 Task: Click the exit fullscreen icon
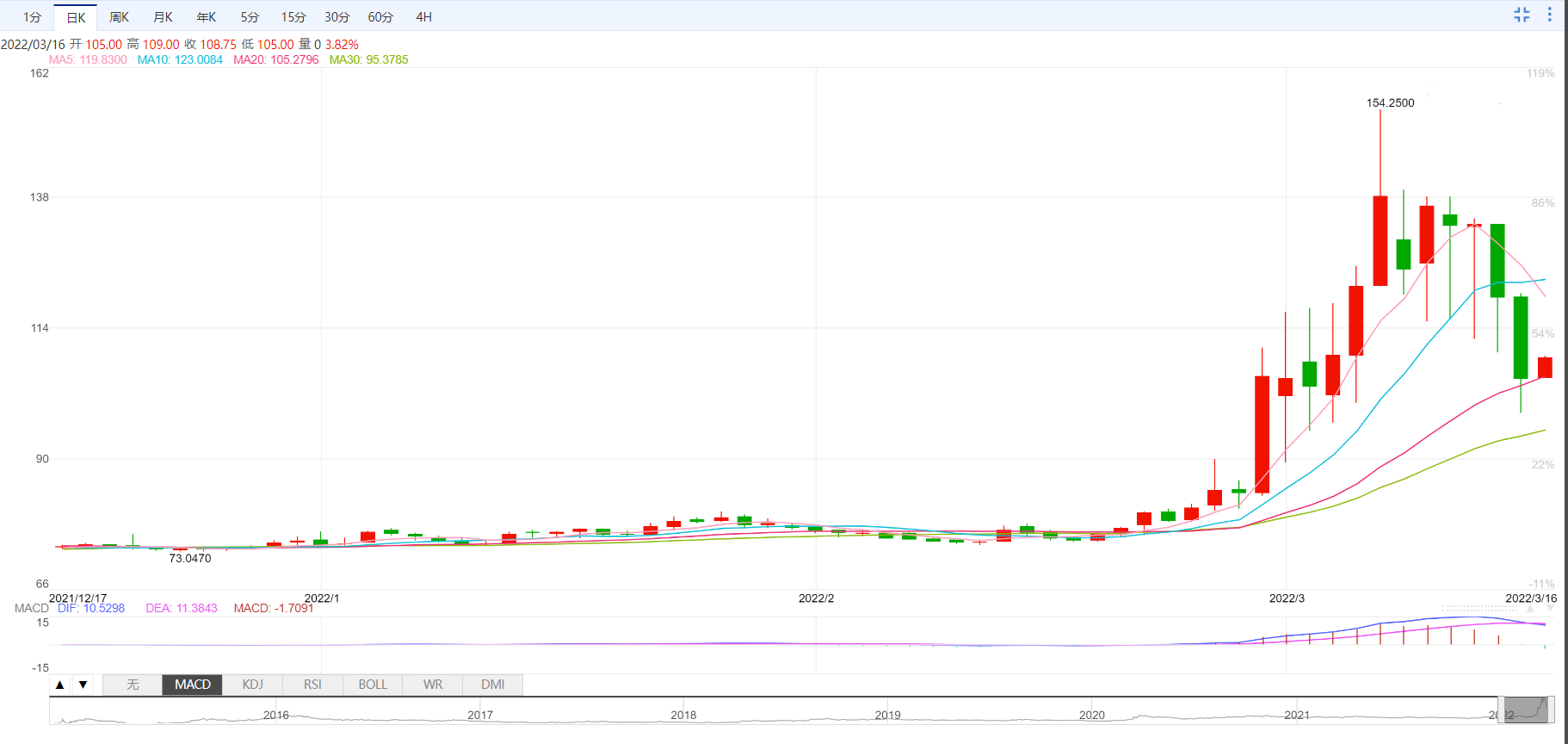pyautogui.click(x=1522, y=15)
